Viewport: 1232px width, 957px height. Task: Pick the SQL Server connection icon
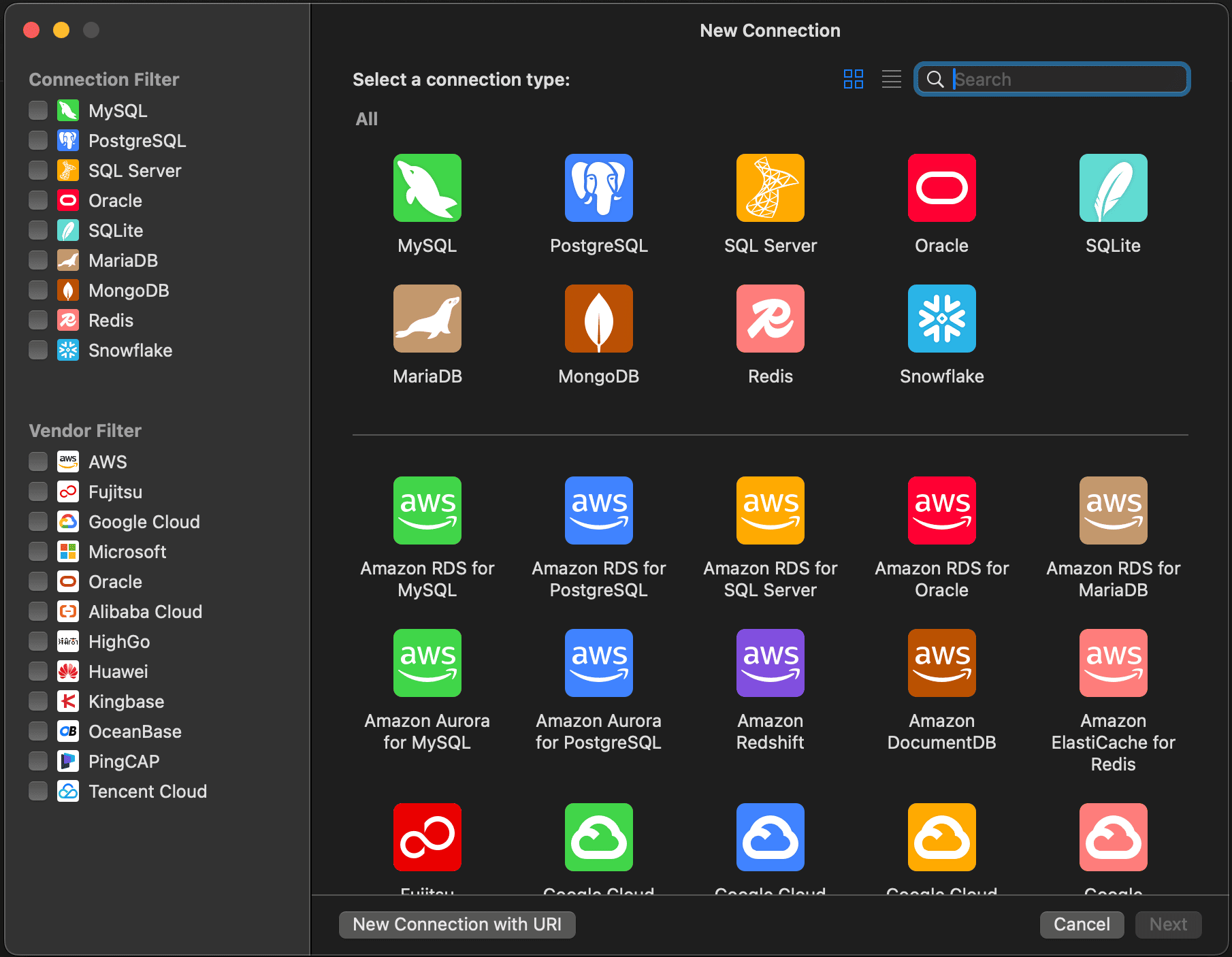[771, 188]
